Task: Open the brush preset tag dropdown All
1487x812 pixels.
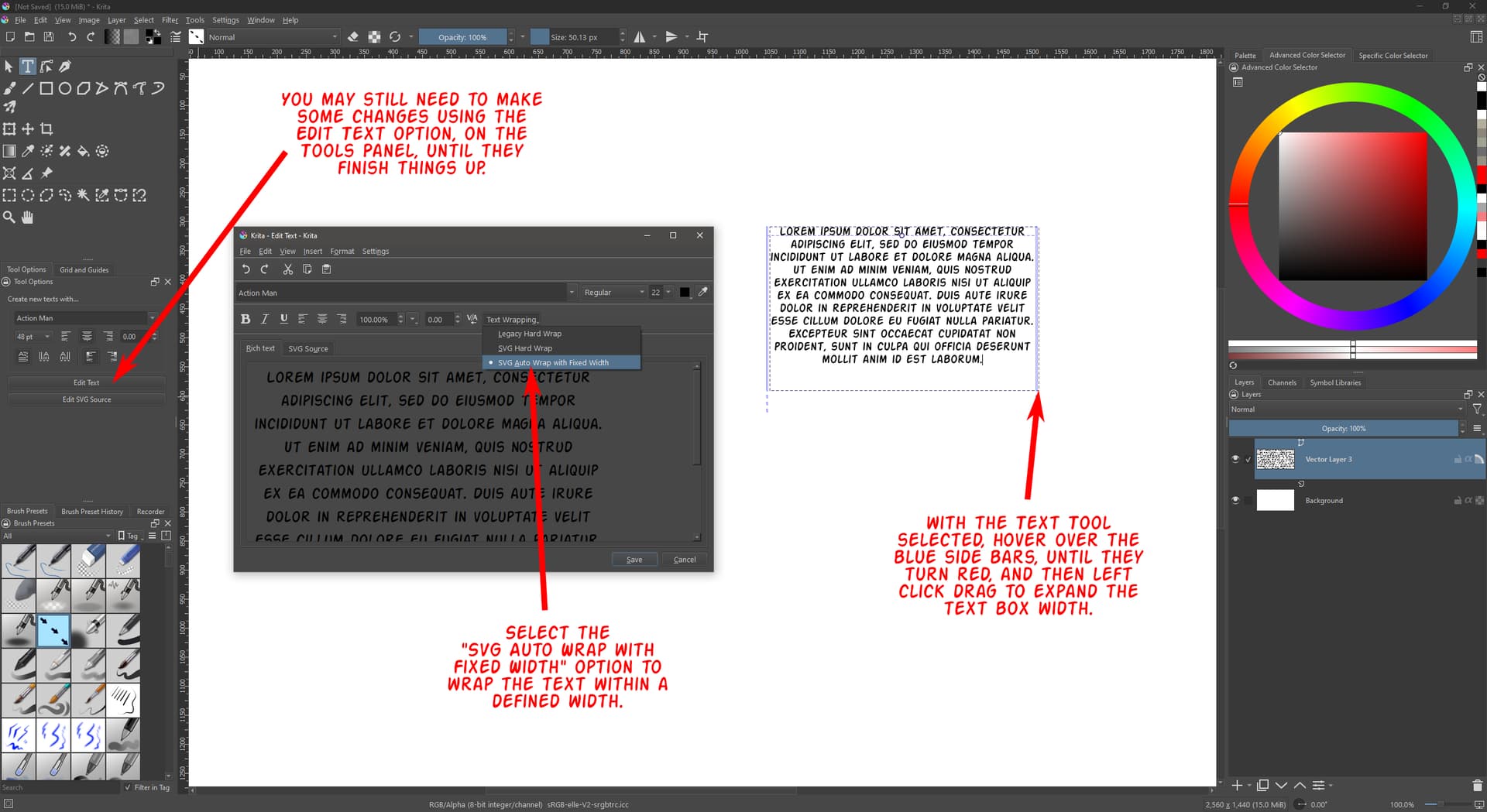Action: pos(57,536)
